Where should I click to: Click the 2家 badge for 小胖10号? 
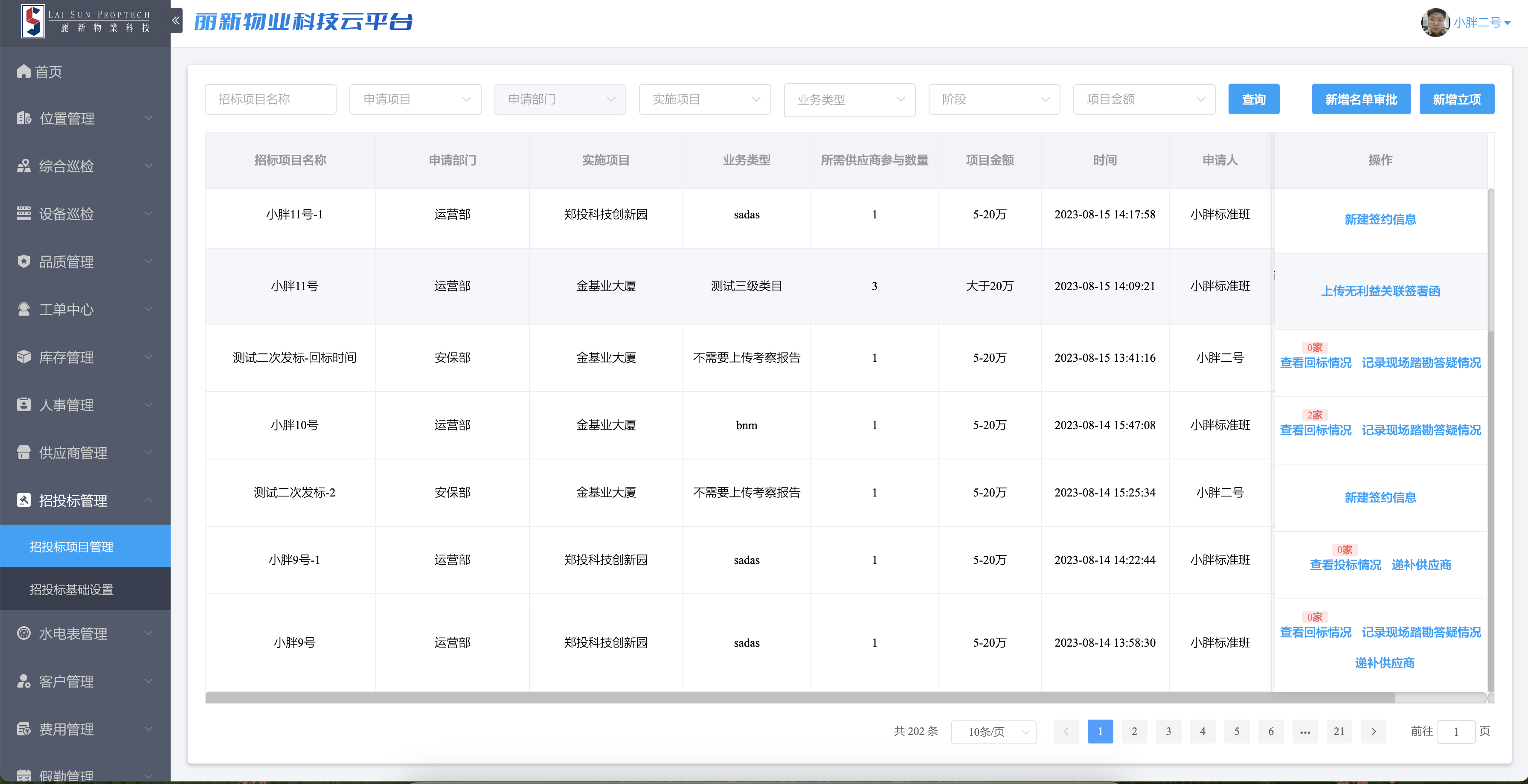pos(1314,415)
